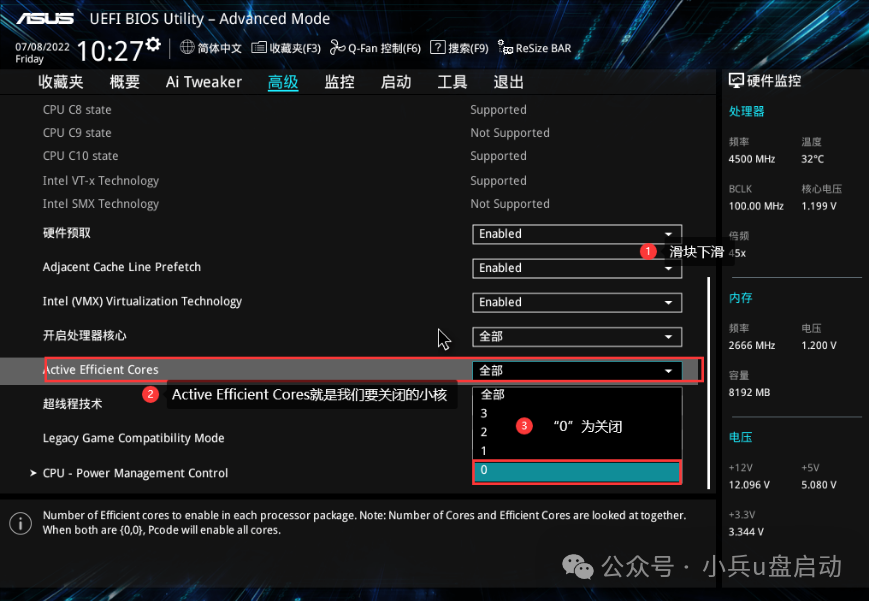869x601 pixels.
Task: Click the settings gear next to the clock
Action: [x=154, y=44]
